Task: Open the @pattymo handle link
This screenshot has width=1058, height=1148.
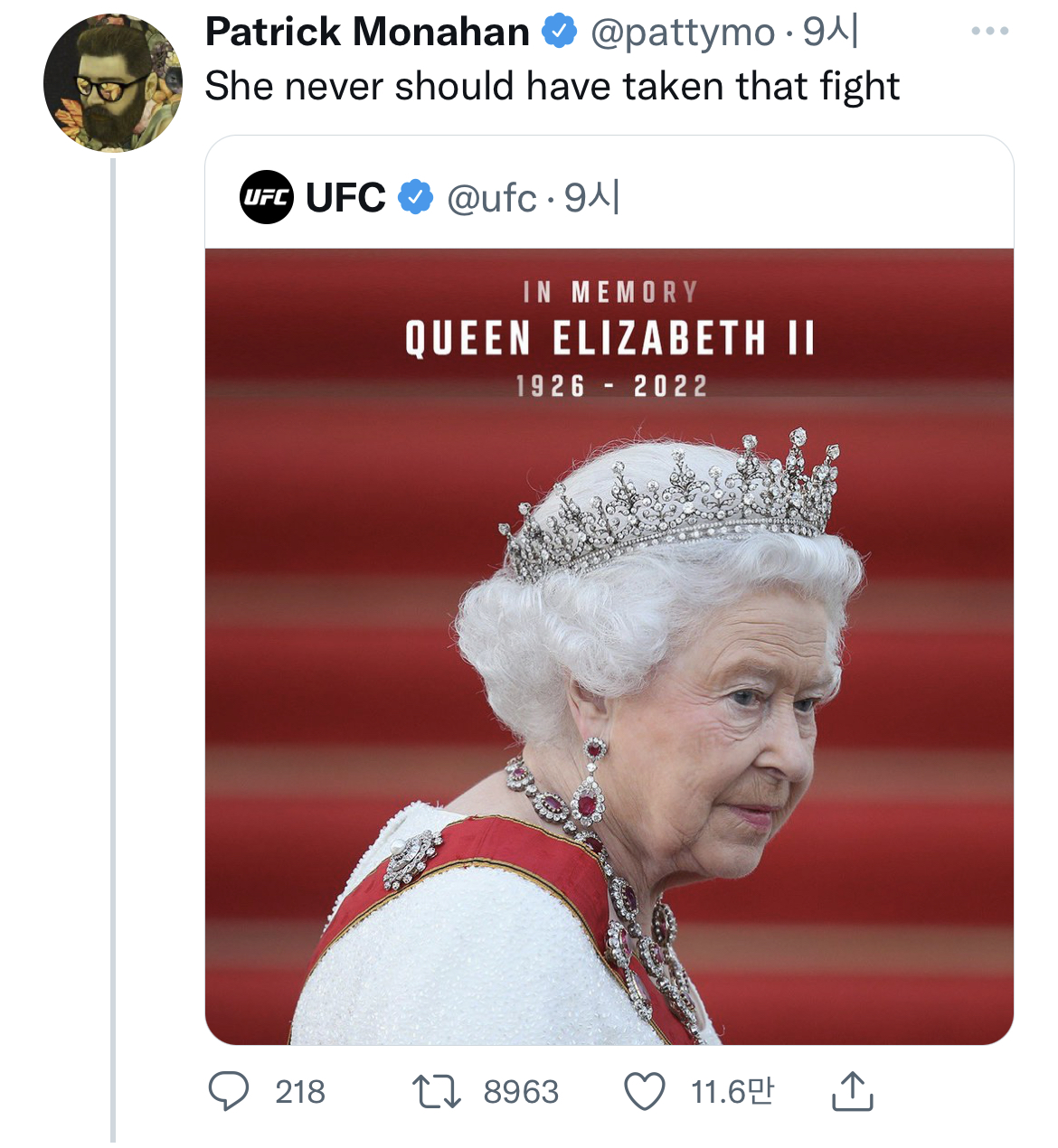Action: tap(683, 33)
